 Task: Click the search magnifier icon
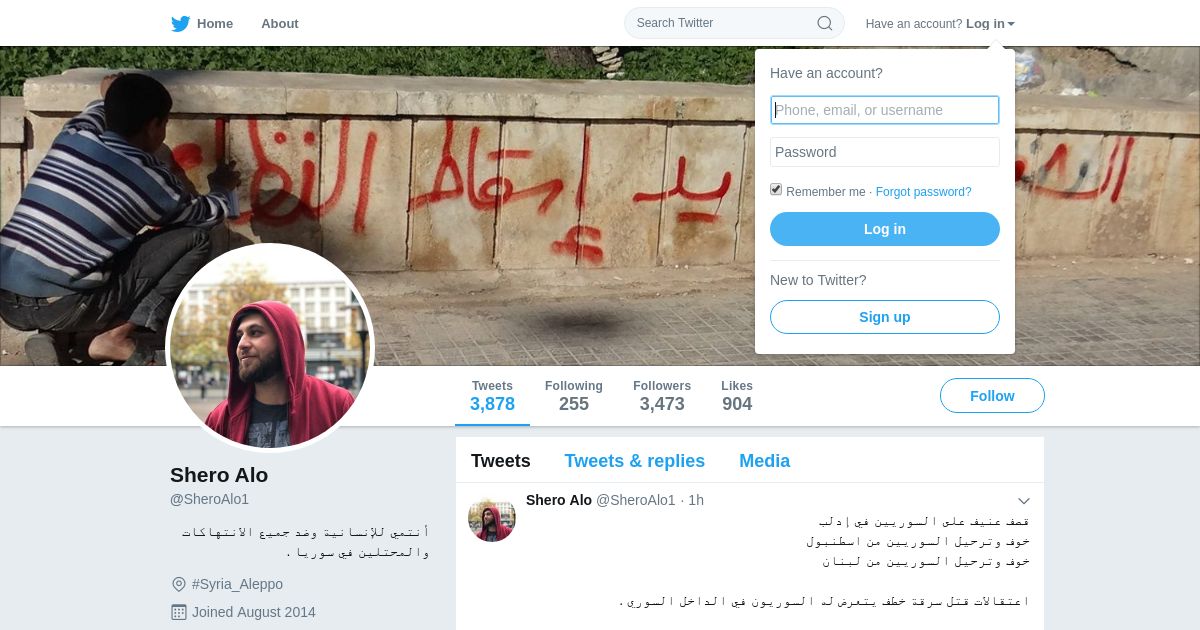(825, 23)
